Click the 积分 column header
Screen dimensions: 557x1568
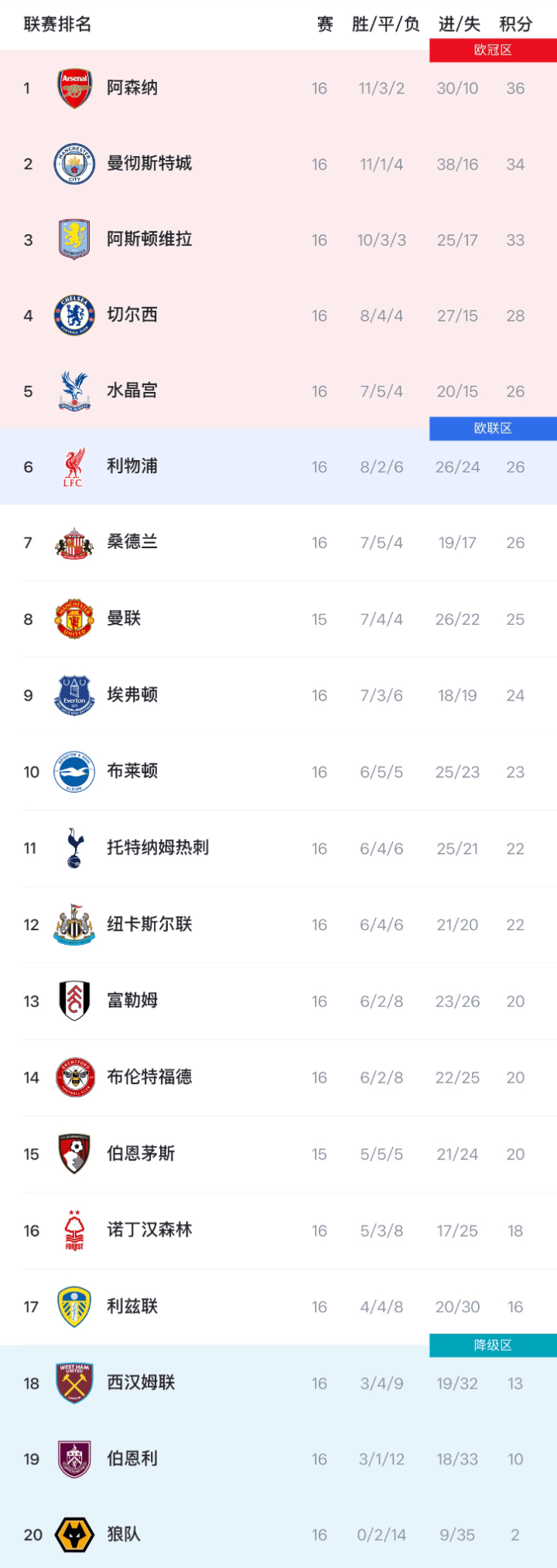(516, 25)
